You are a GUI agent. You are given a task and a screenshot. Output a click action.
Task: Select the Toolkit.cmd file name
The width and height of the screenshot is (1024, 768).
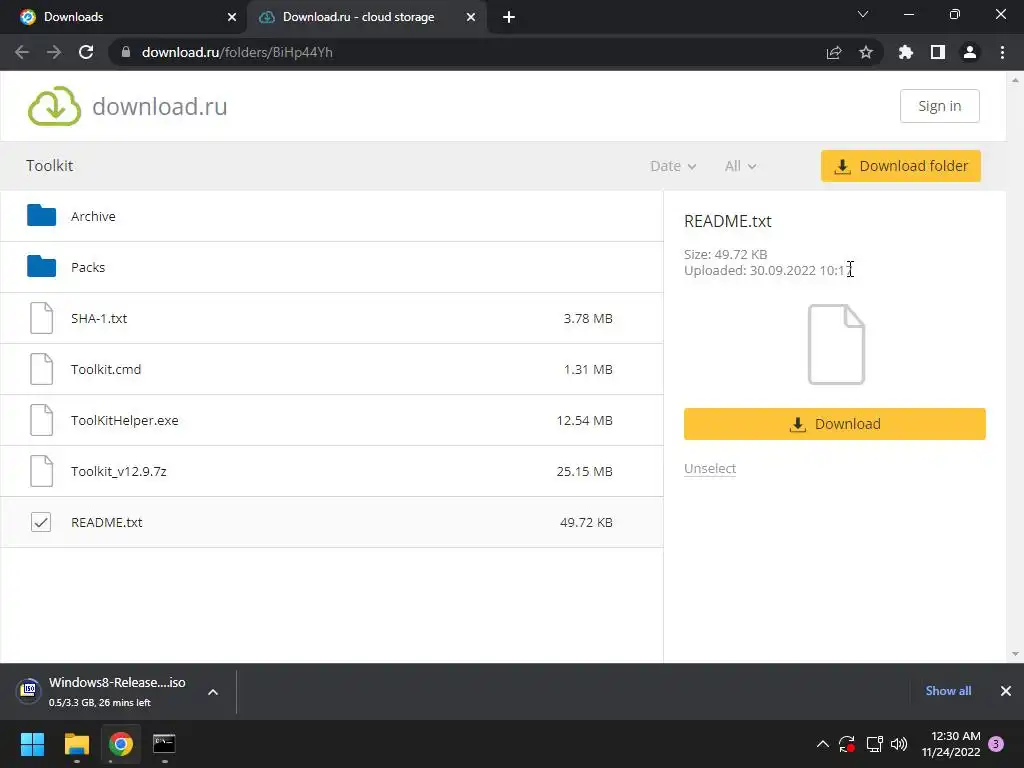click(x=106, y=369)
